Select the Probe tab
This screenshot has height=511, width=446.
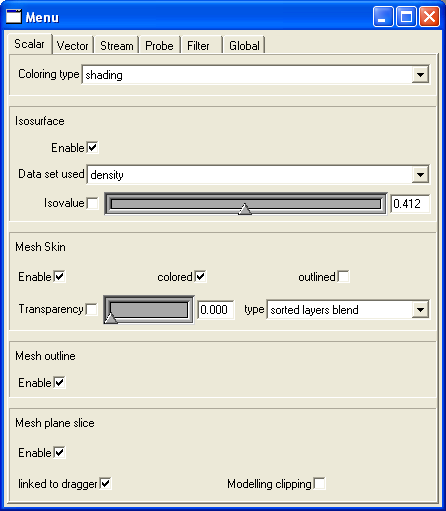click(159, 45)
